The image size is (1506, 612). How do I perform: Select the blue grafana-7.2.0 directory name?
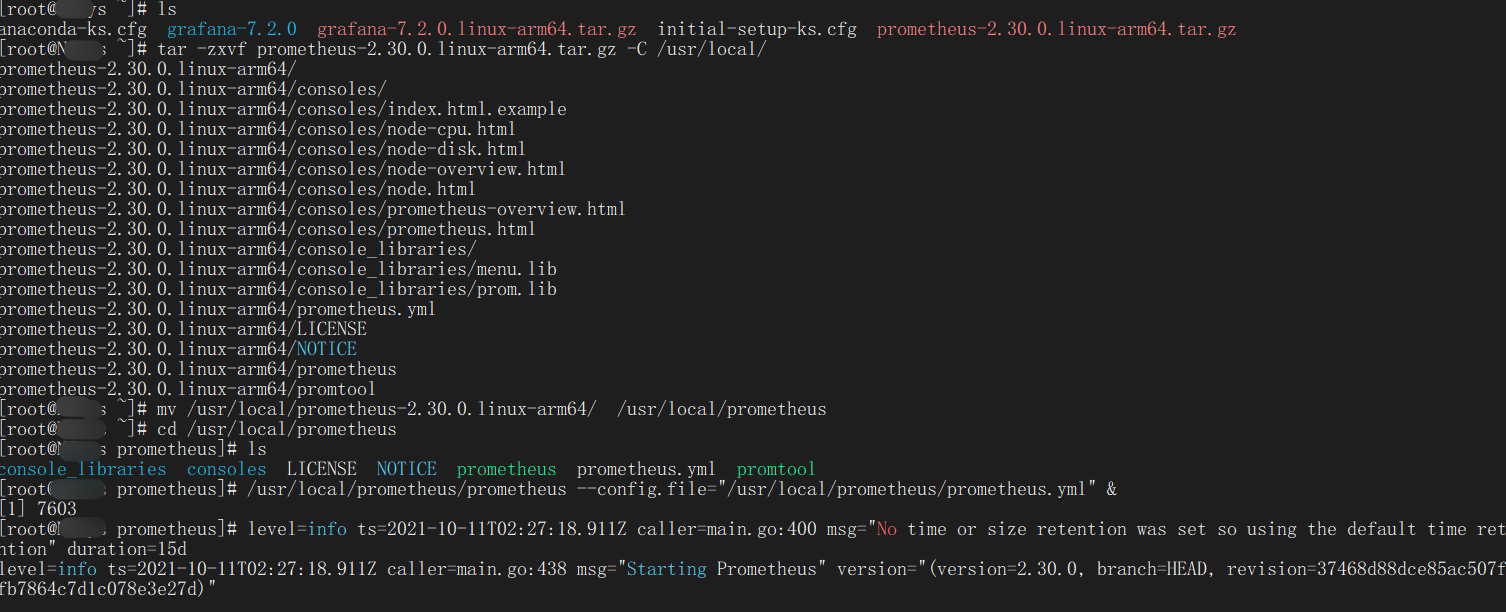(x=231, y=29)
